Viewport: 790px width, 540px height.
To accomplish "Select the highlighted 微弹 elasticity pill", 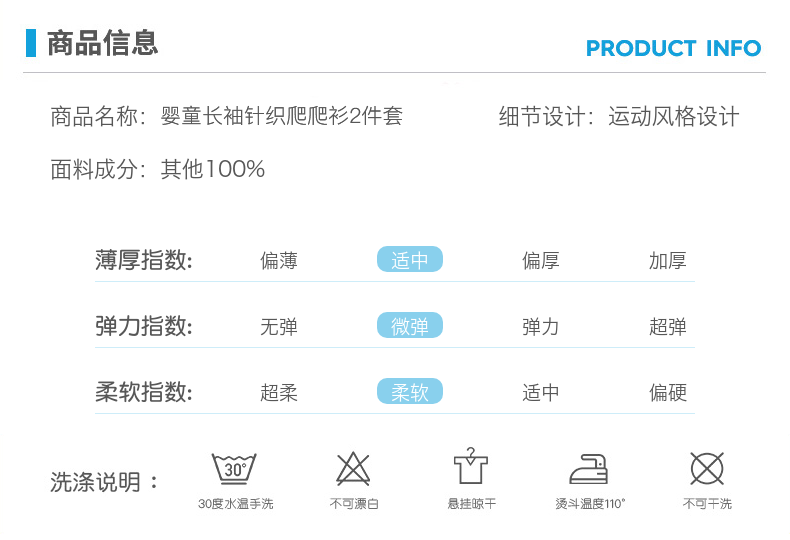I will [410, 325].
